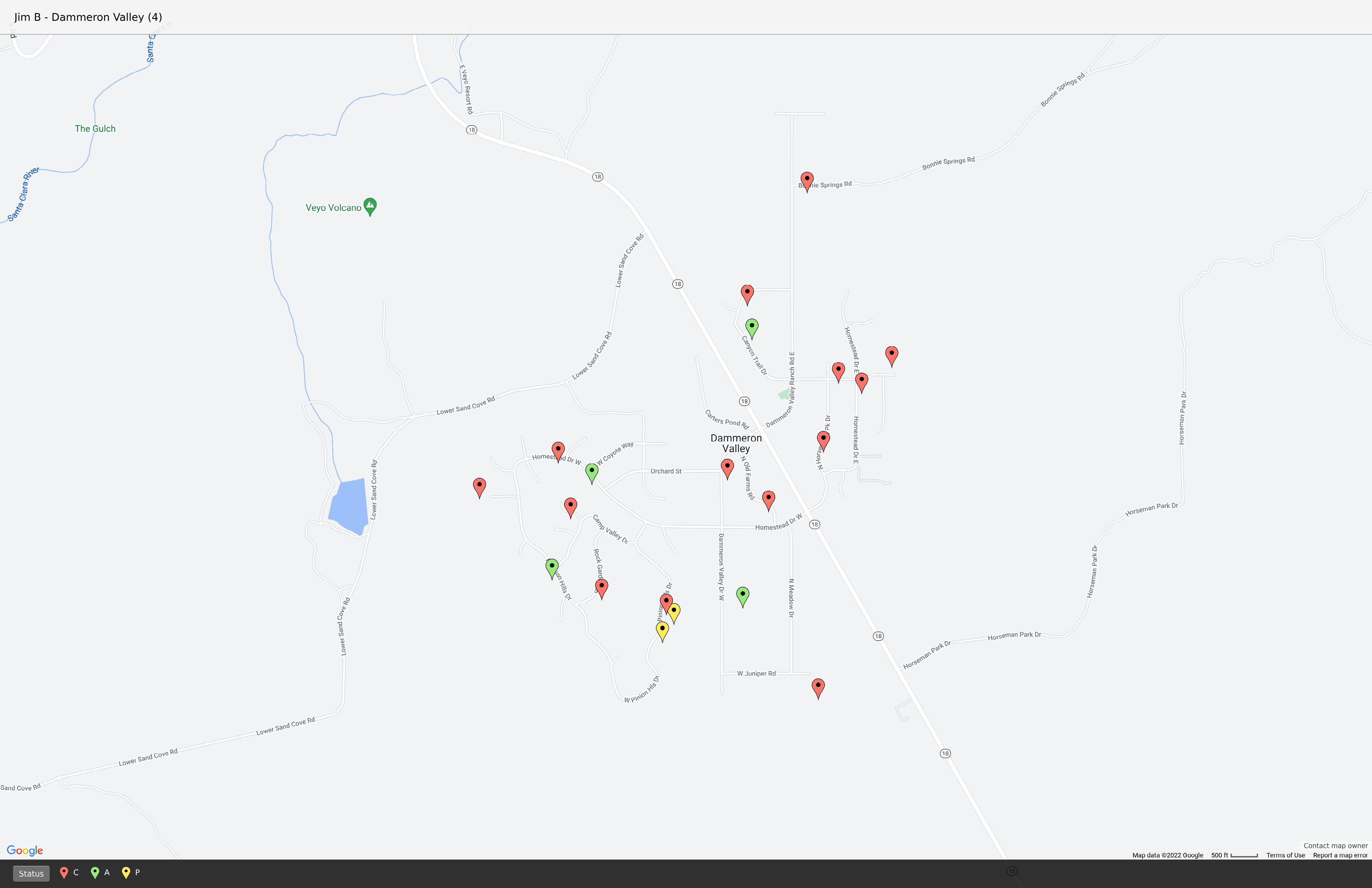
Task: Click the green pin at W Coyote Way
Action: tap(591, 472)
